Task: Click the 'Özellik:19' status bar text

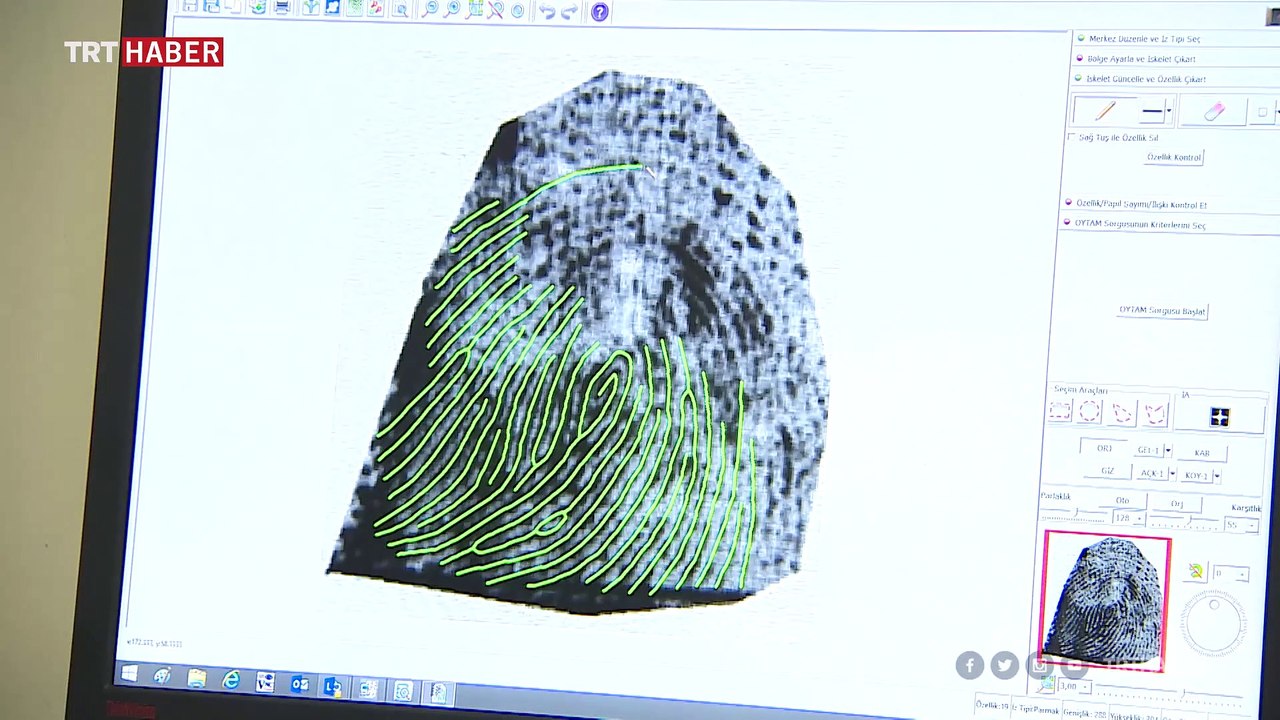Action: pos(991,705)
